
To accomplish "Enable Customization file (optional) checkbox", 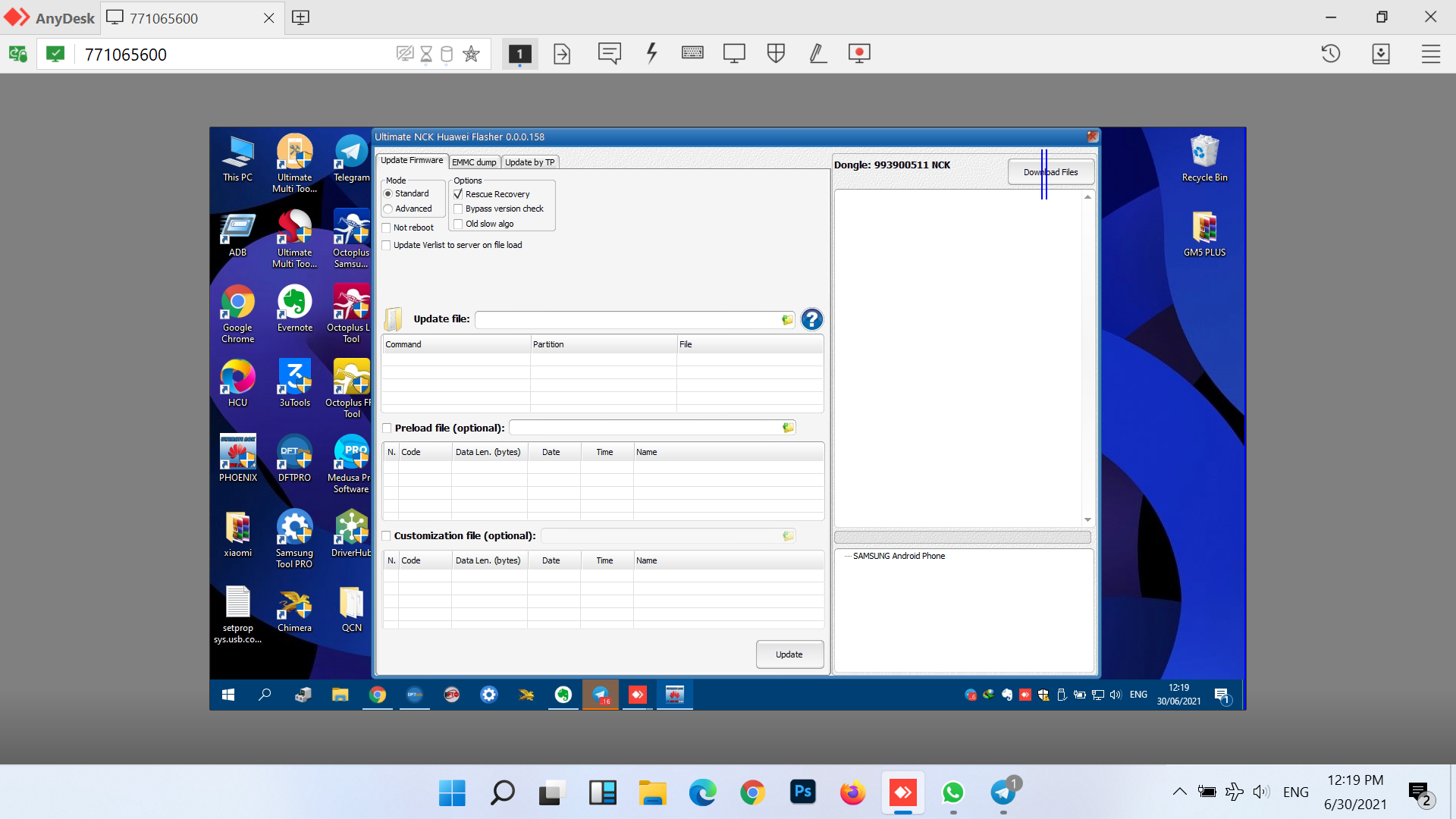I will pyautogui.click(x=386, y=536).
